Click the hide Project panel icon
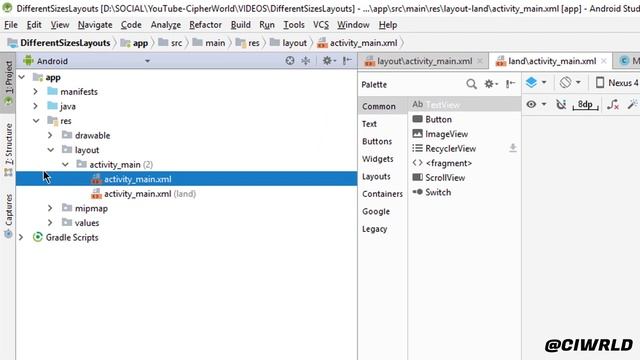Screen dimensions: 640x360 [x=347, y=61]
